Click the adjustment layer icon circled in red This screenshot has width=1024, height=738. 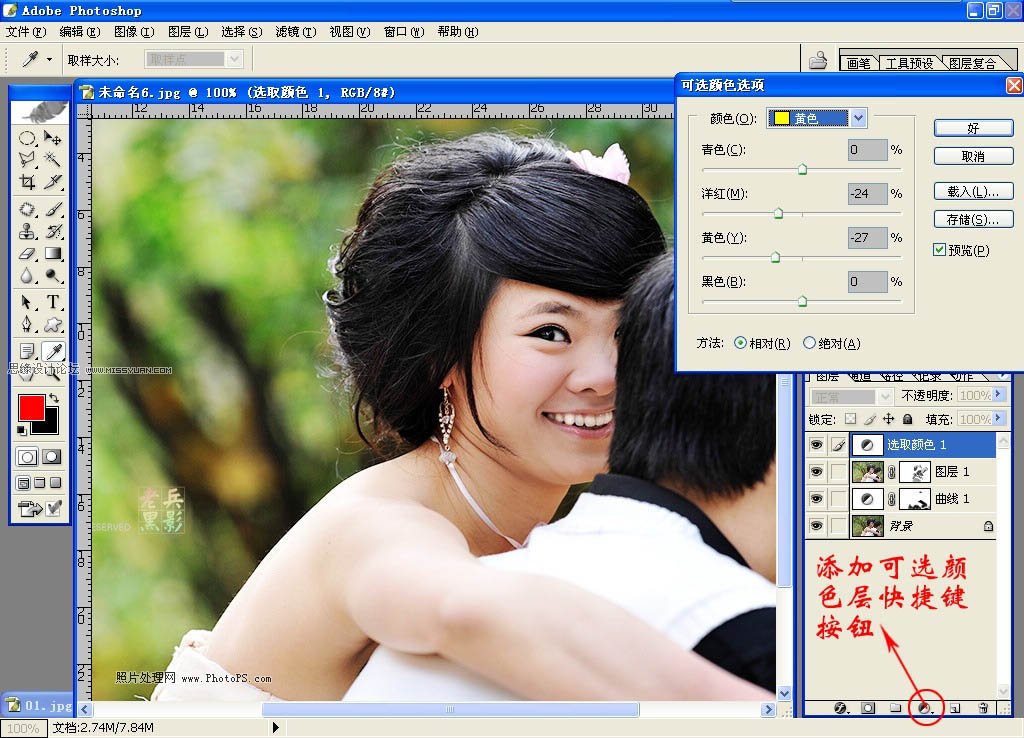pyautogui.click(x=923, y=707)
